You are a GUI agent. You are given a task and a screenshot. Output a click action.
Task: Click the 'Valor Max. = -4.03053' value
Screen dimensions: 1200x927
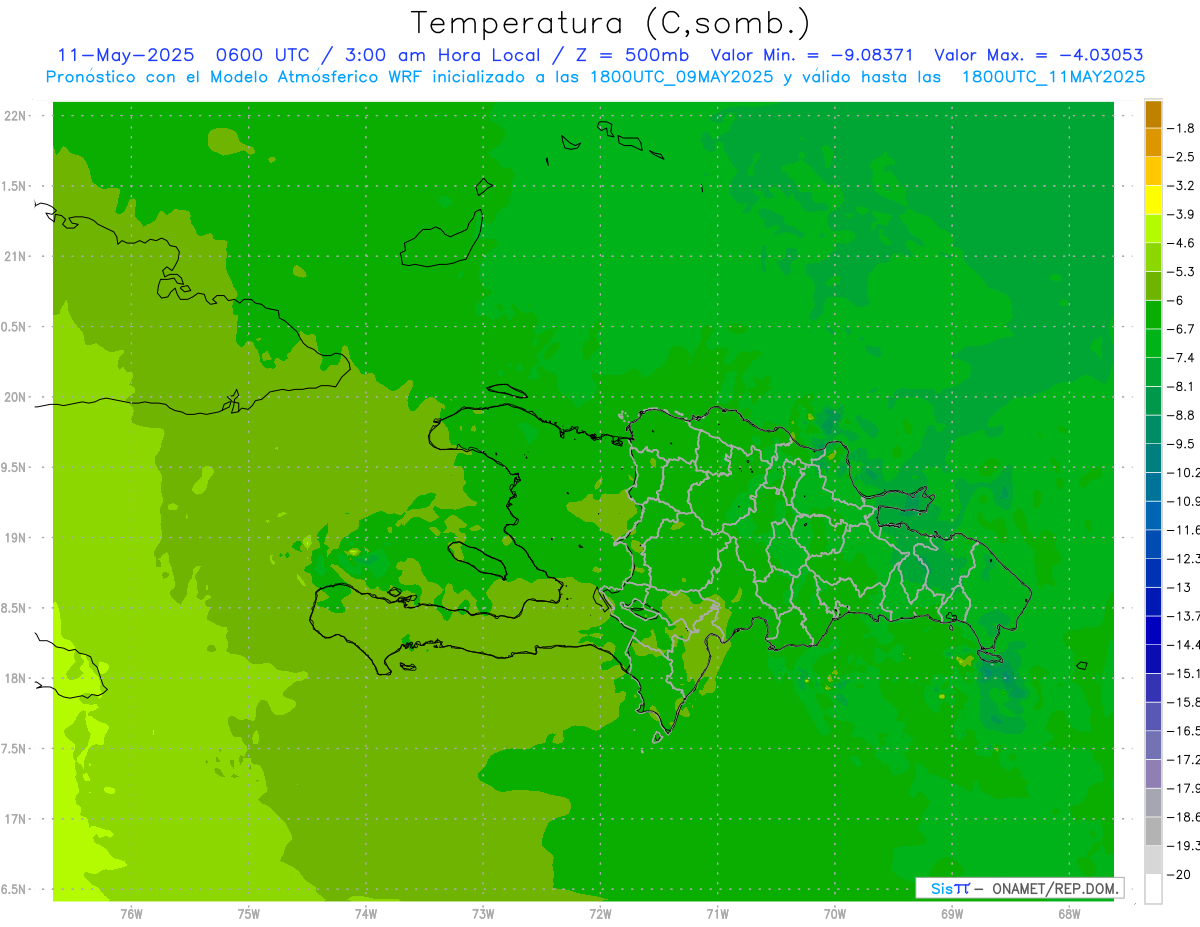coord(1039,55)
